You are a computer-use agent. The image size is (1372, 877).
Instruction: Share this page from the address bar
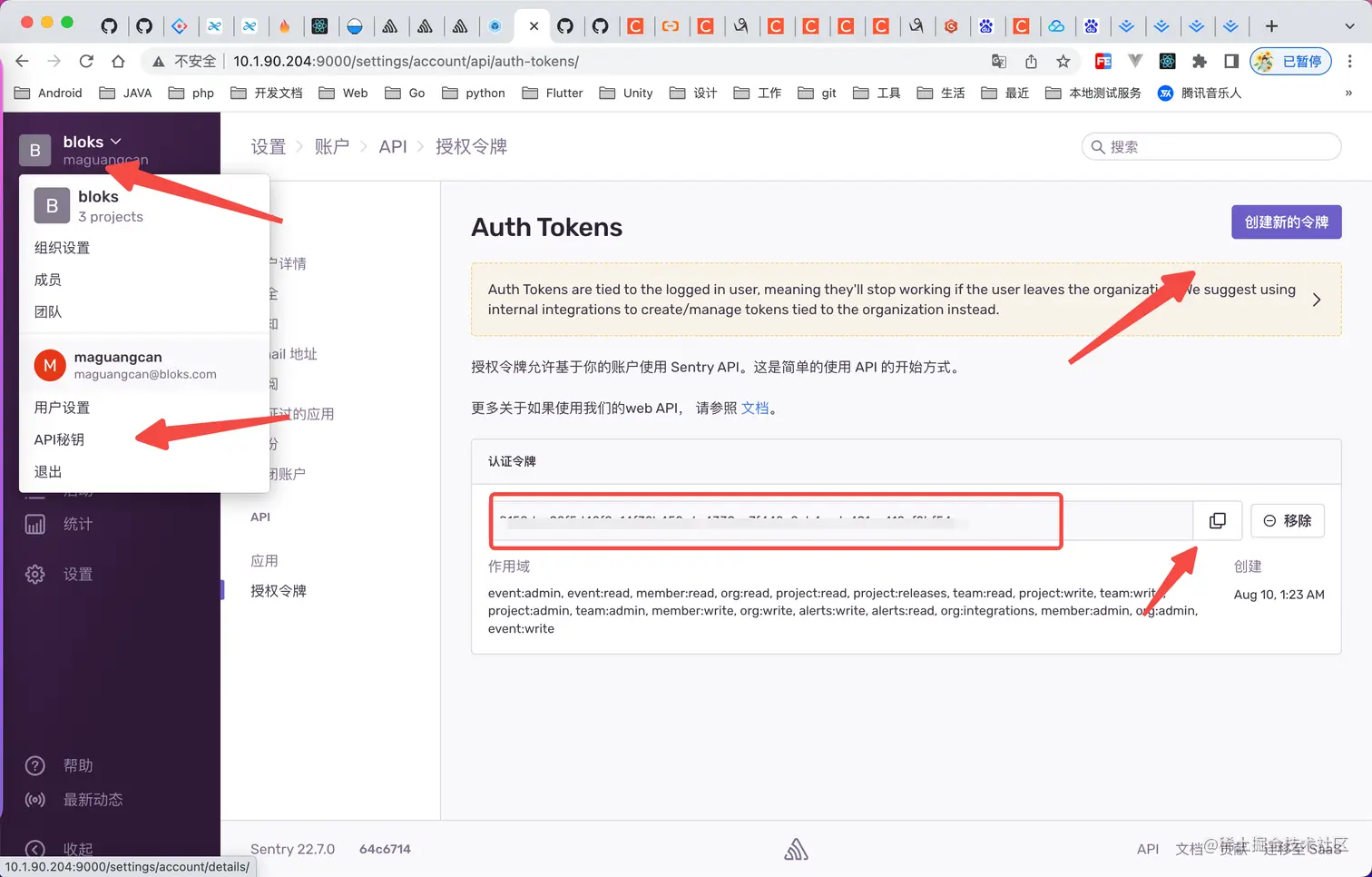coord(1031,61)
